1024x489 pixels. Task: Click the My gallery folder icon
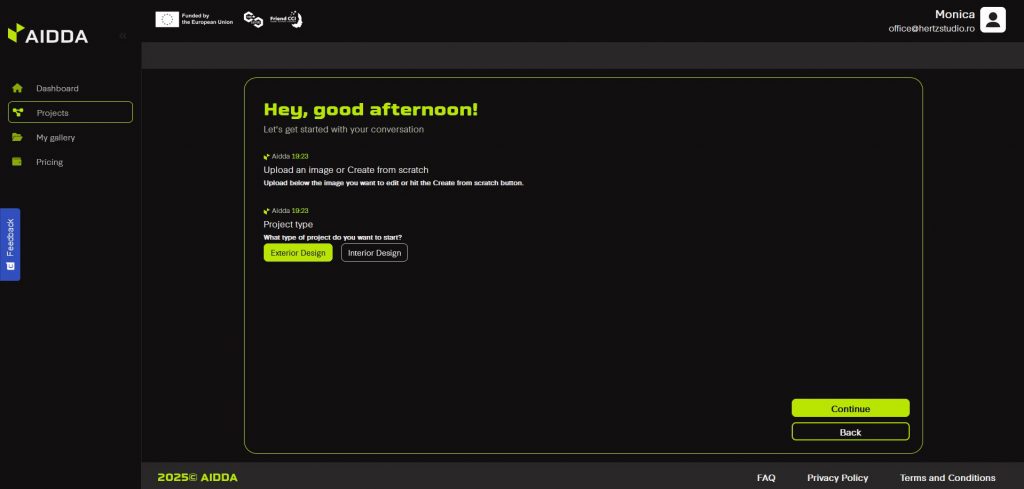click(x=17, y=137)
